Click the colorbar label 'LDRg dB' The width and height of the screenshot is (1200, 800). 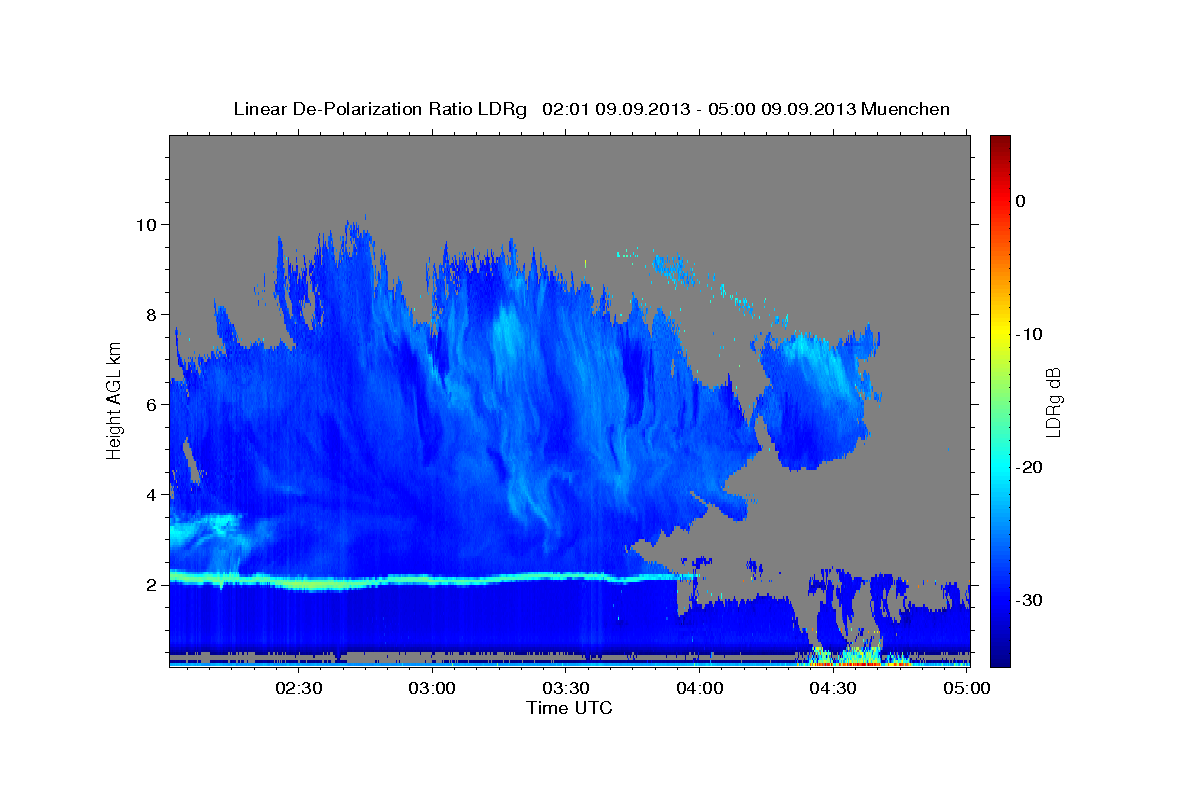tap(1052, 401)
